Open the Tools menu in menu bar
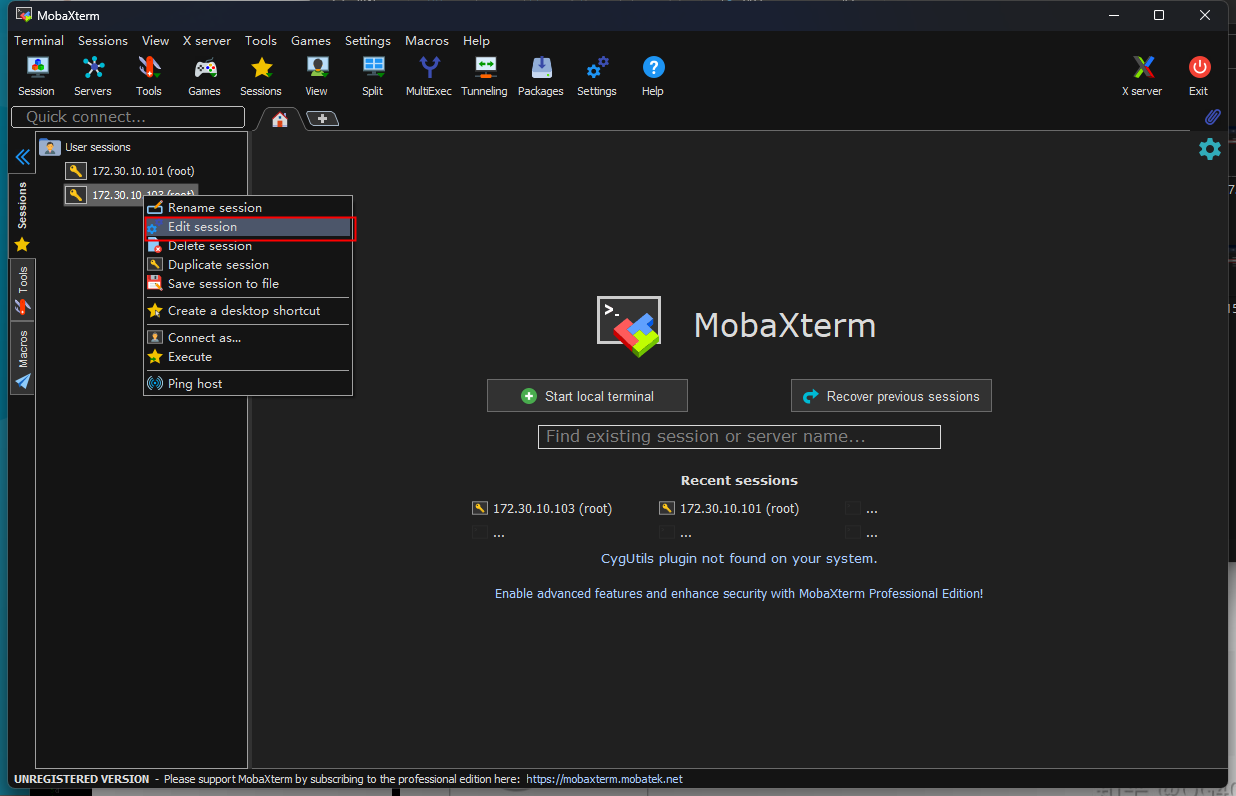The width and height of the screenshot is (1236, 796). (261, 41)
